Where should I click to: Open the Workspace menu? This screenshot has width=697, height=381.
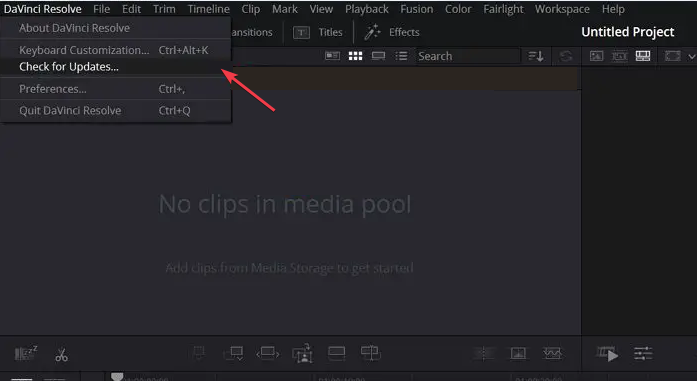point(562,9)
